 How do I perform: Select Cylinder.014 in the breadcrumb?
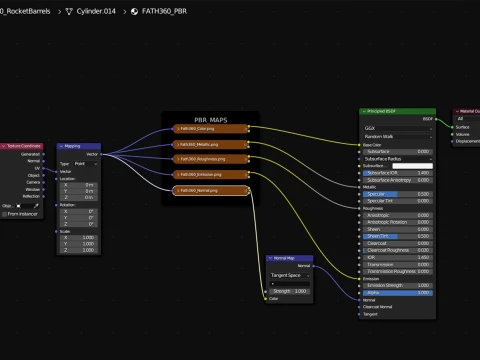pos(96,11)
